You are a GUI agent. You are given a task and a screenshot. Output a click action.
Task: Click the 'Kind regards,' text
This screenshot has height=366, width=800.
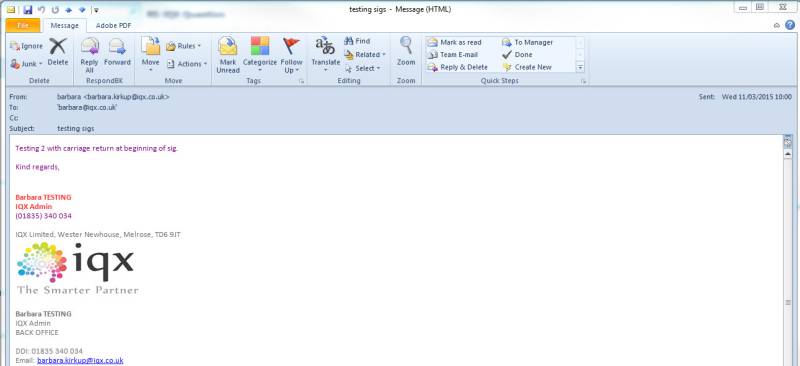(x=37, y=167)
